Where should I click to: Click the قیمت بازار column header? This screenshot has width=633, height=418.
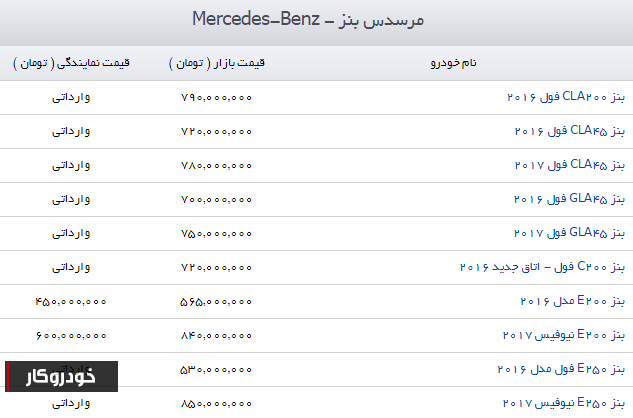coord(217,63)
